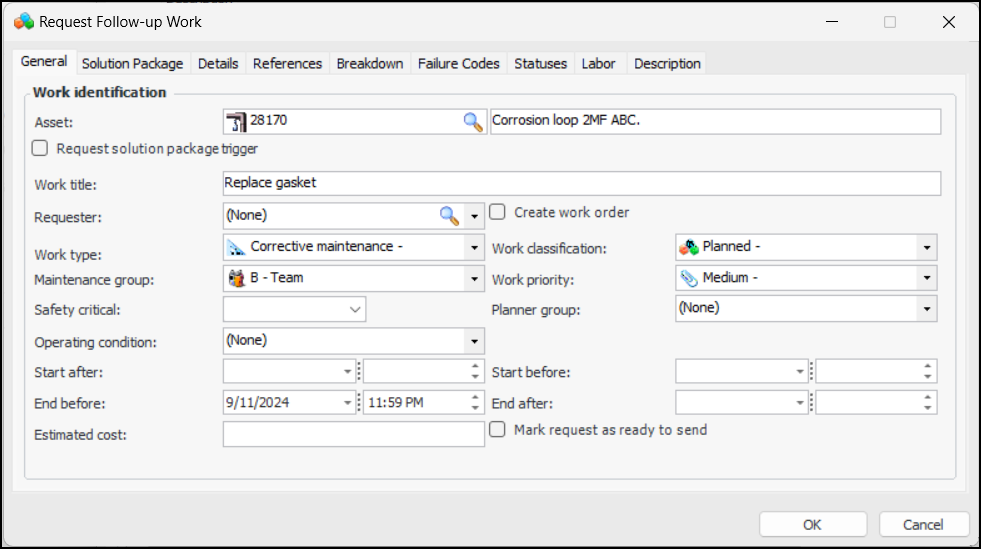Click the Cancel button

(x=923, y=525)
